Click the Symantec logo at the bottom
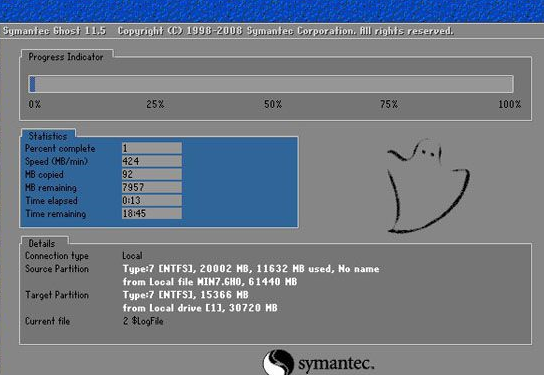 [x=318, y=363]
